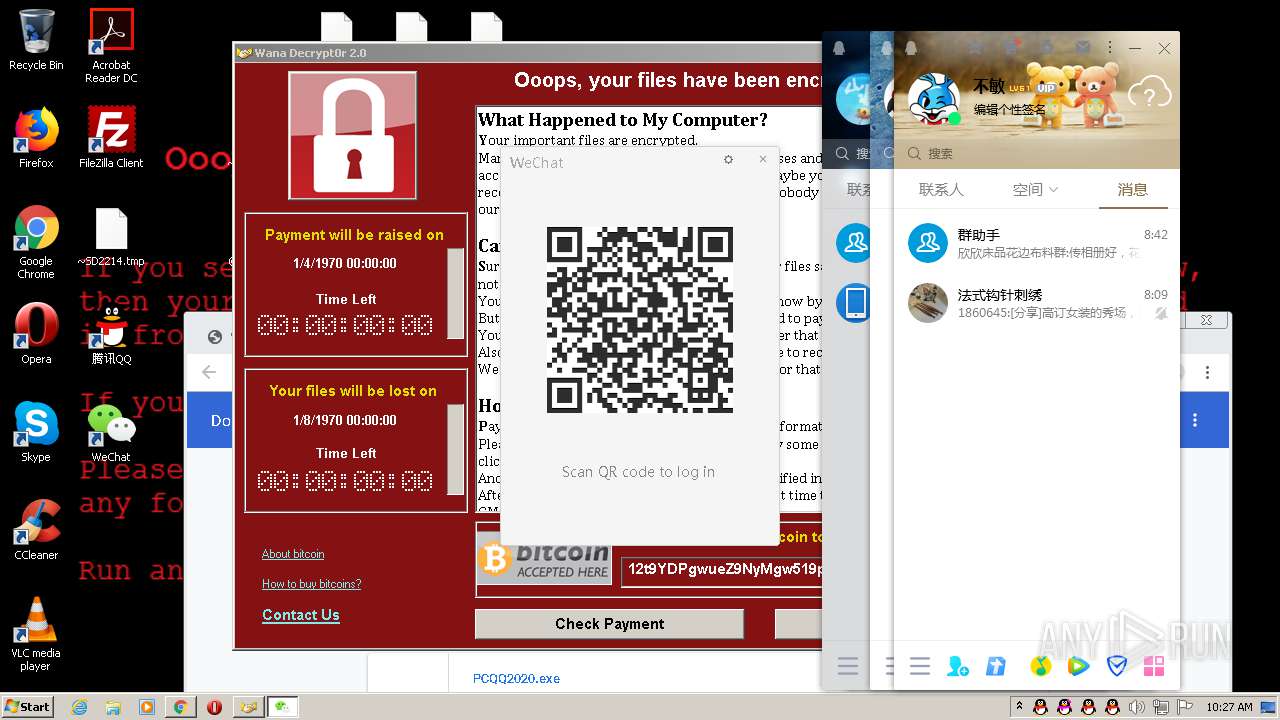Open the browser three-dot menu

(x=1207, y=372)
